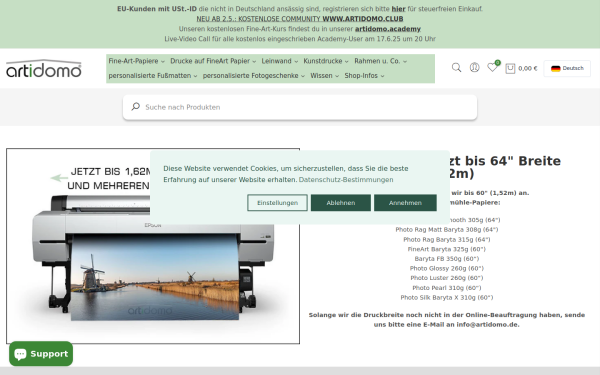This screenshot has width=600, height=375.
Task: Accept cookies with Annehmen button
Action: point(405,203)
